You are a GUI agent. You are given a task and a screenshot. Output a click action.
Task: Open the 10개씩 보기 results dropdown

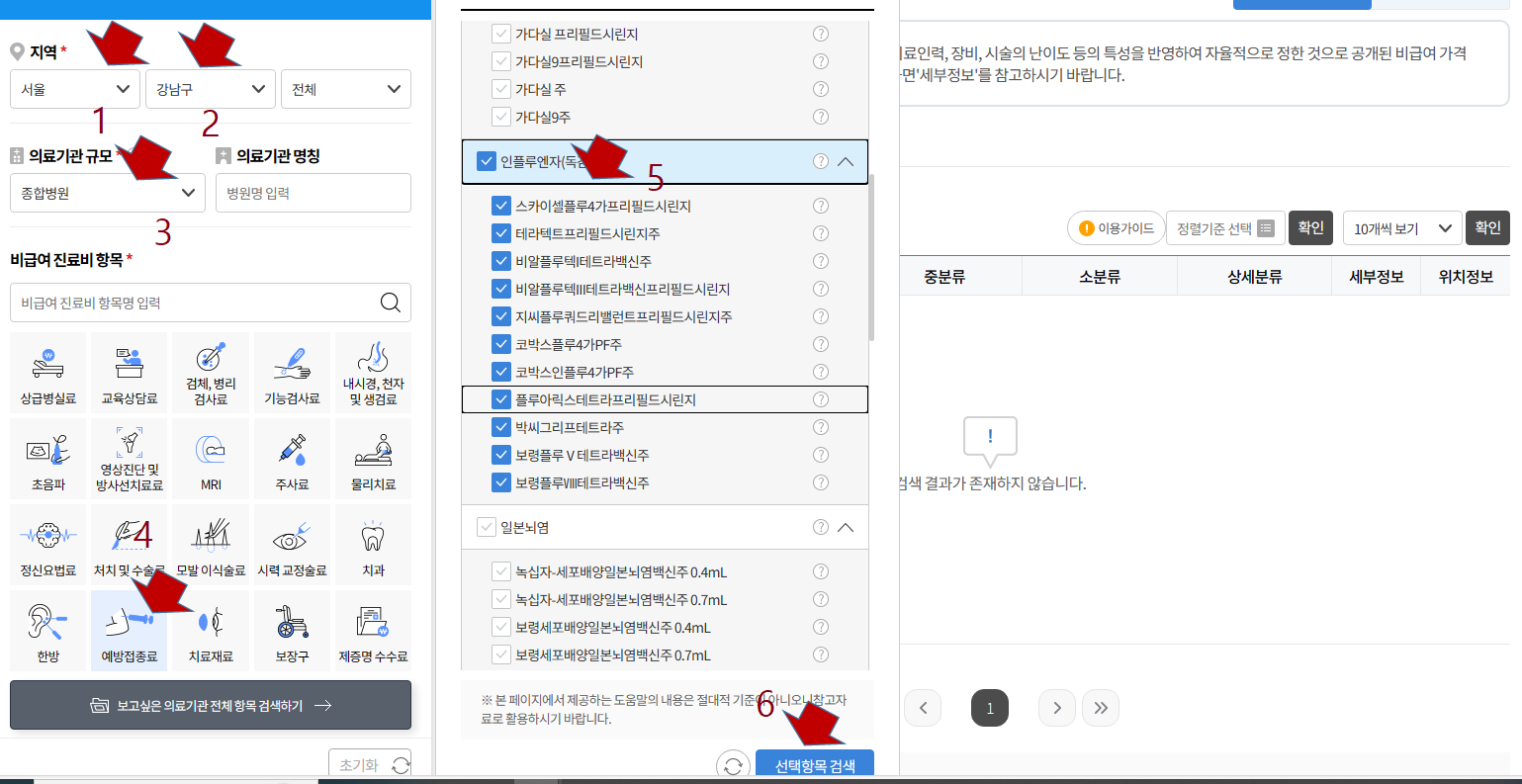point(1397,227)
